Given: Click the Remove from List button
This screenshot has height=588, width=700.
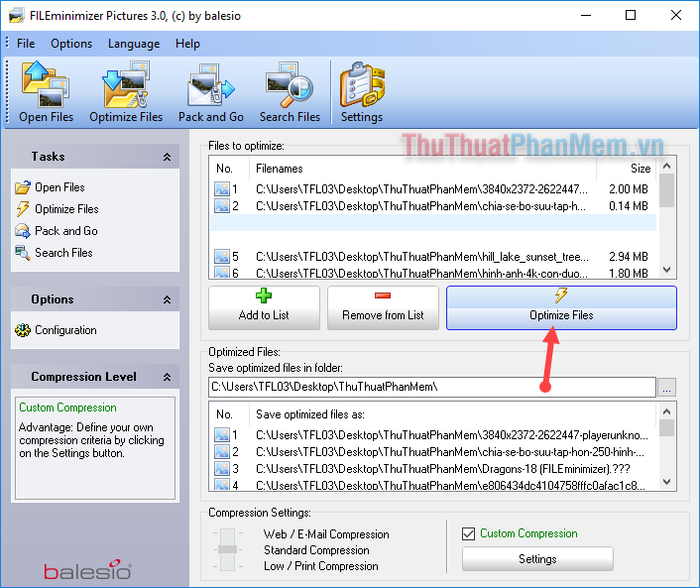Looking at the screenshot, I should (383, 308).
